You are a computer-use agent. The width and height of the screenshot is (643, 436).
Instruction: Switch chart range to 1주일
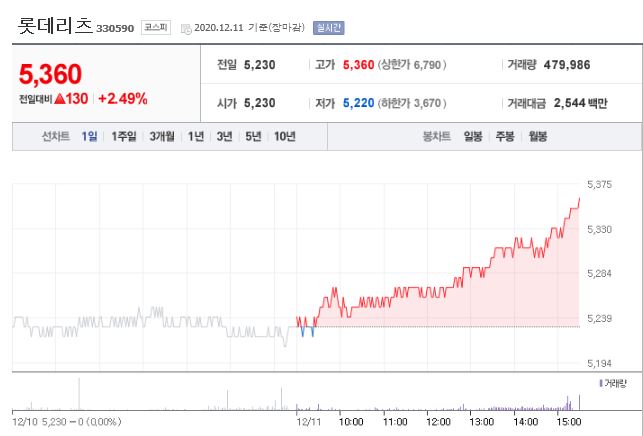point(124,136)
